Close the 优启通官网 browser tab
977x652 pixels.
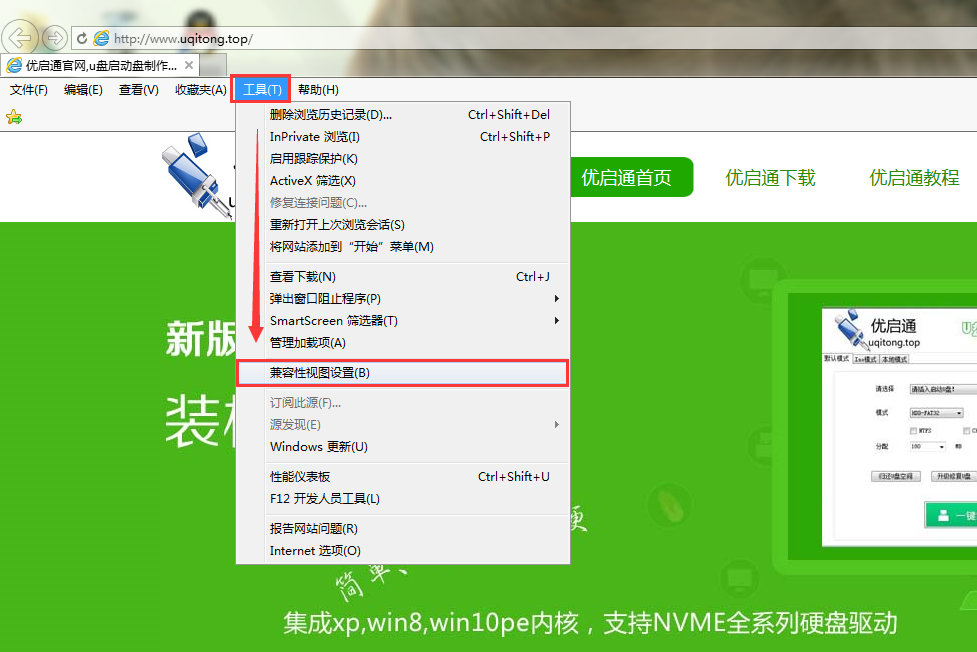tap(189, 65)
